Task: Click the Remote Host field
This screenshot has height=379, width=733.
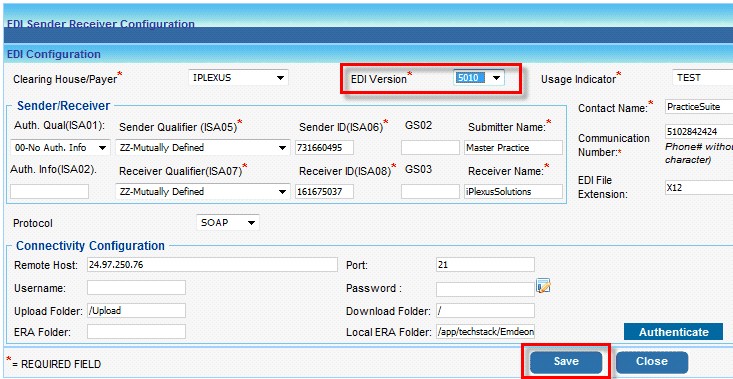Action: click(x=212, y=265)
